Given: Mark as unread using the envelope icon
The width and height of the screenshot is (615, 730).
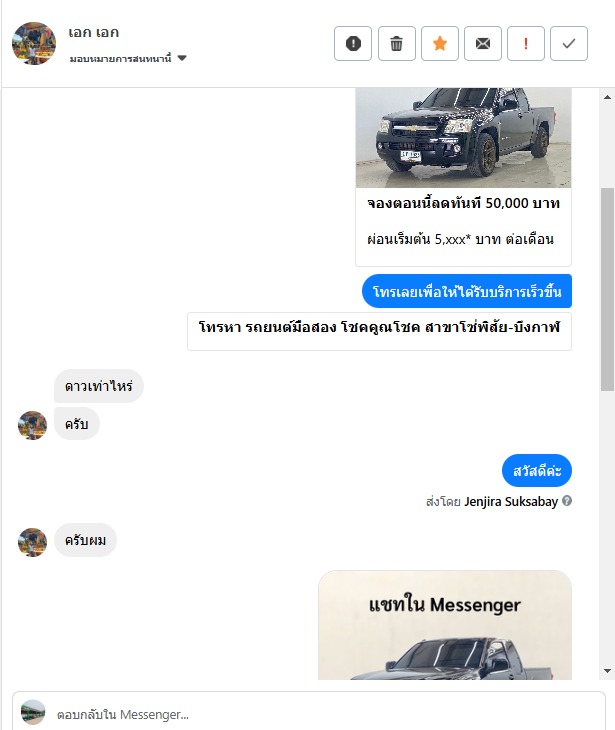Looking at the screenshot, I should tap(483, 44).
